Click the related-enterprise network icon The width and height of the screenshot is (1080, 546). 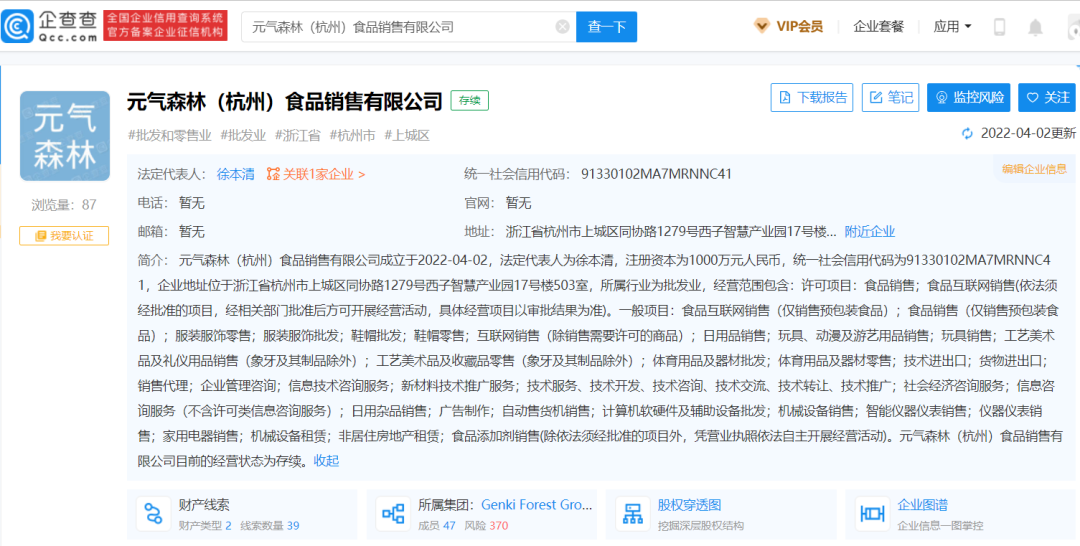pyautogui.click(x=273, y=174)
